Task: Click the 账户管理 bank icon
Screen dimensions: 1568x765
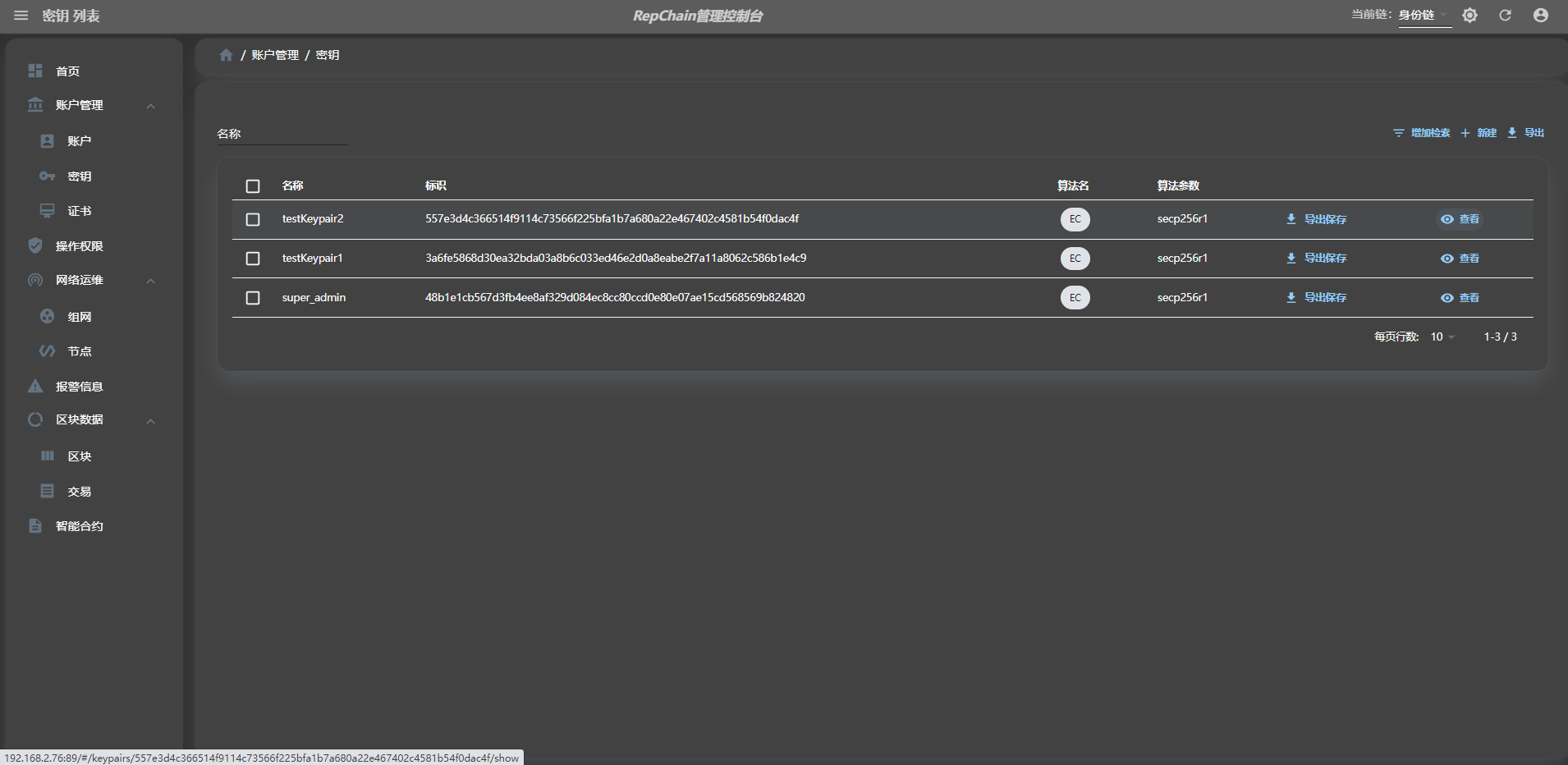Action: click(35, 105)
